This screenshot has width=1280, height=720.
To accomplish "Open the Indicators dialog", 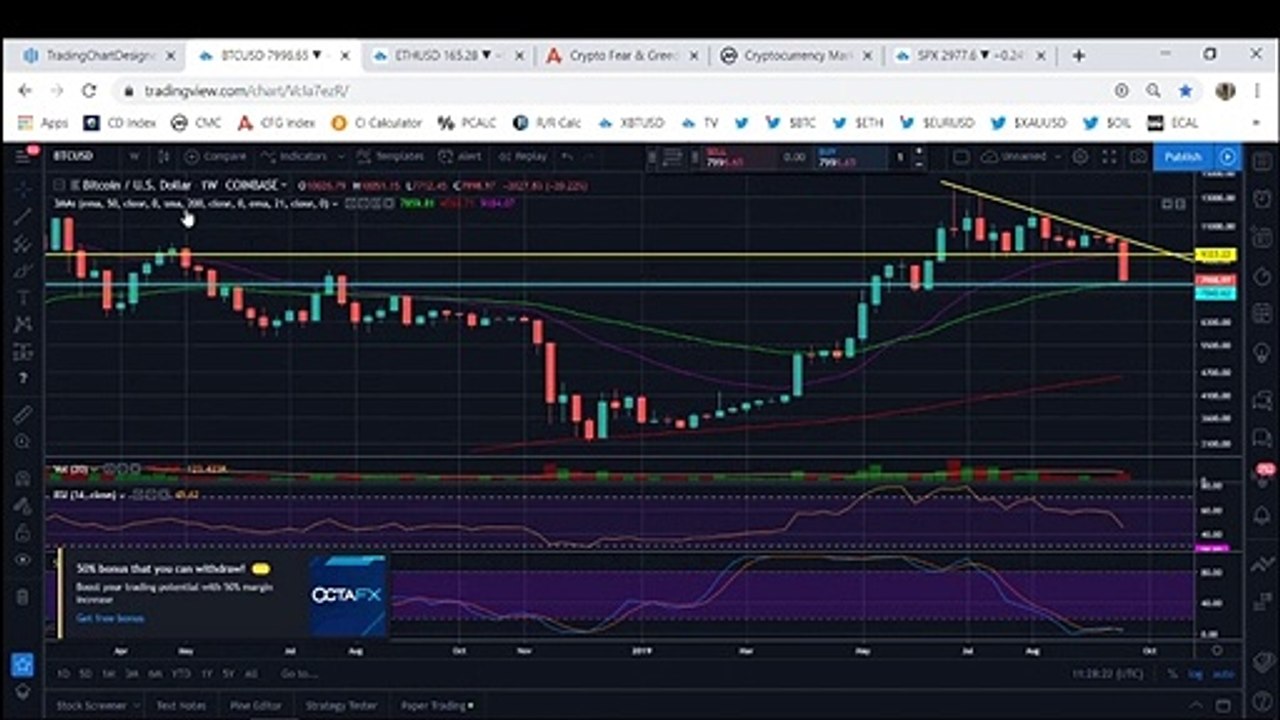I will click(x=294, y=157).
